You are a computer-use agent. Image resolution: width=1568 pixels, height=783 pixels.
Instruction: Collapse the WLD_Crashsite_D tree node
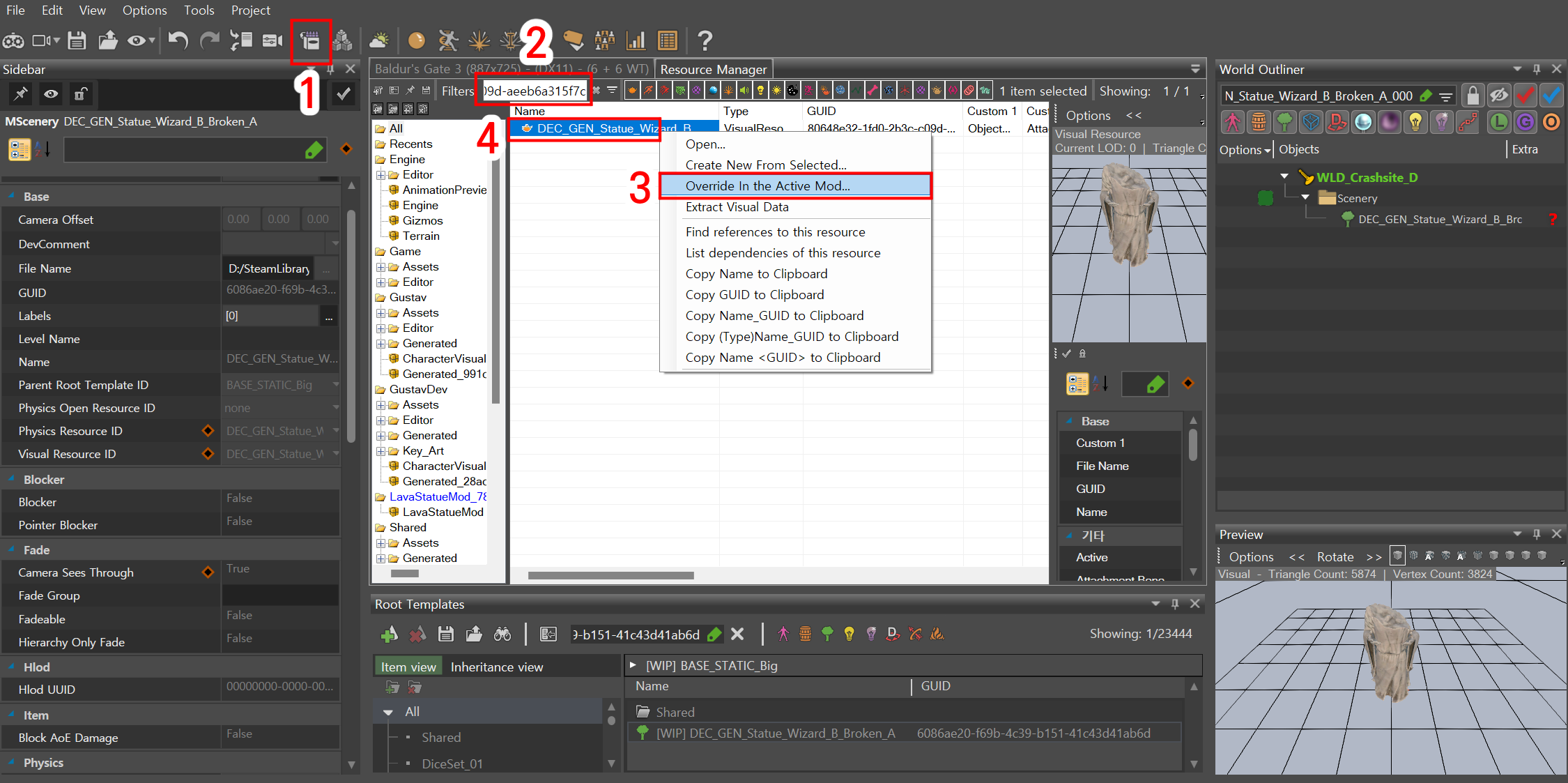[1284, 177]
